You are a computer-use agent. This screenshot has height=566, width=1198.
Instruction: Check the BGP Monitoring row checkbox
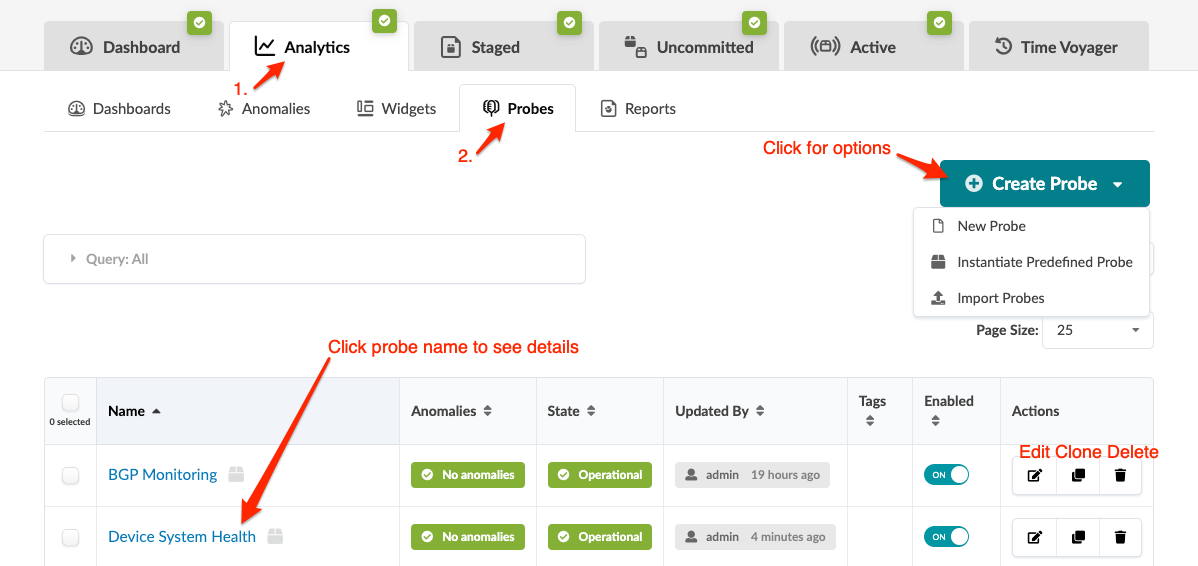coord(71,475)
